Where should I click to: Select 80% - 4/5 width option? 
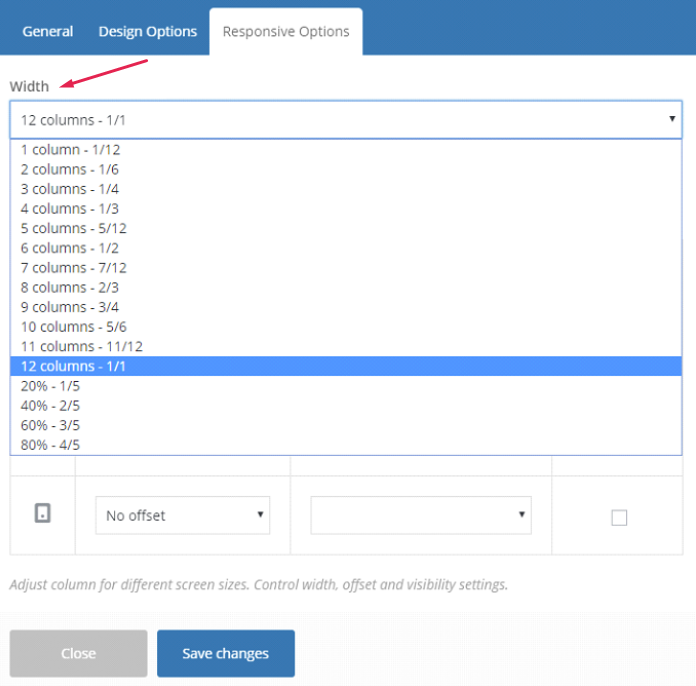50,445
